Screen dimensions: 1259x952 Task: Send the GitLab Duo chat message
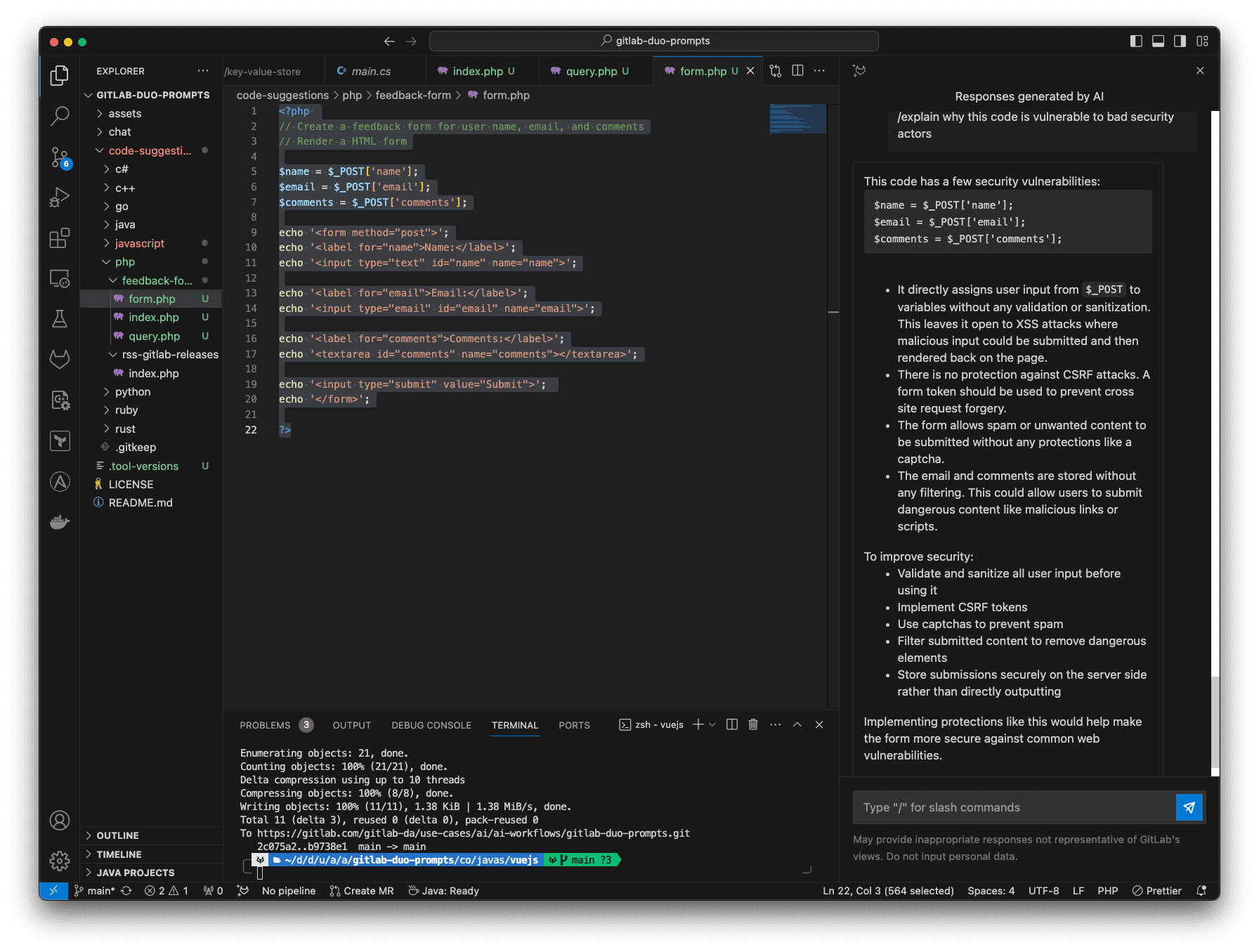1189,807
